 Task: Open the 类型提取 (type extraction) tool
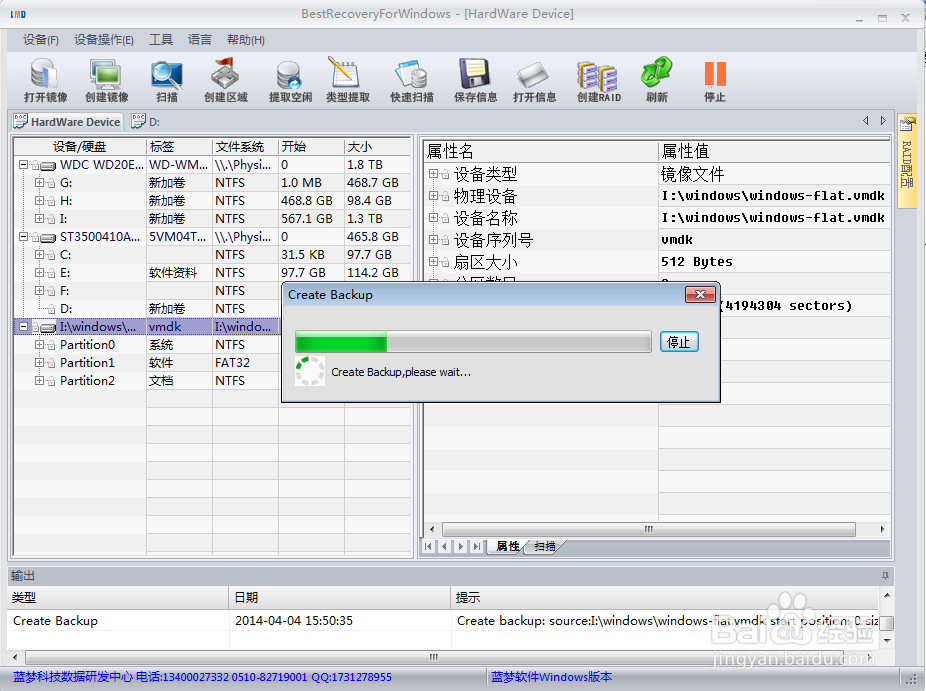(x=348, y=80)
